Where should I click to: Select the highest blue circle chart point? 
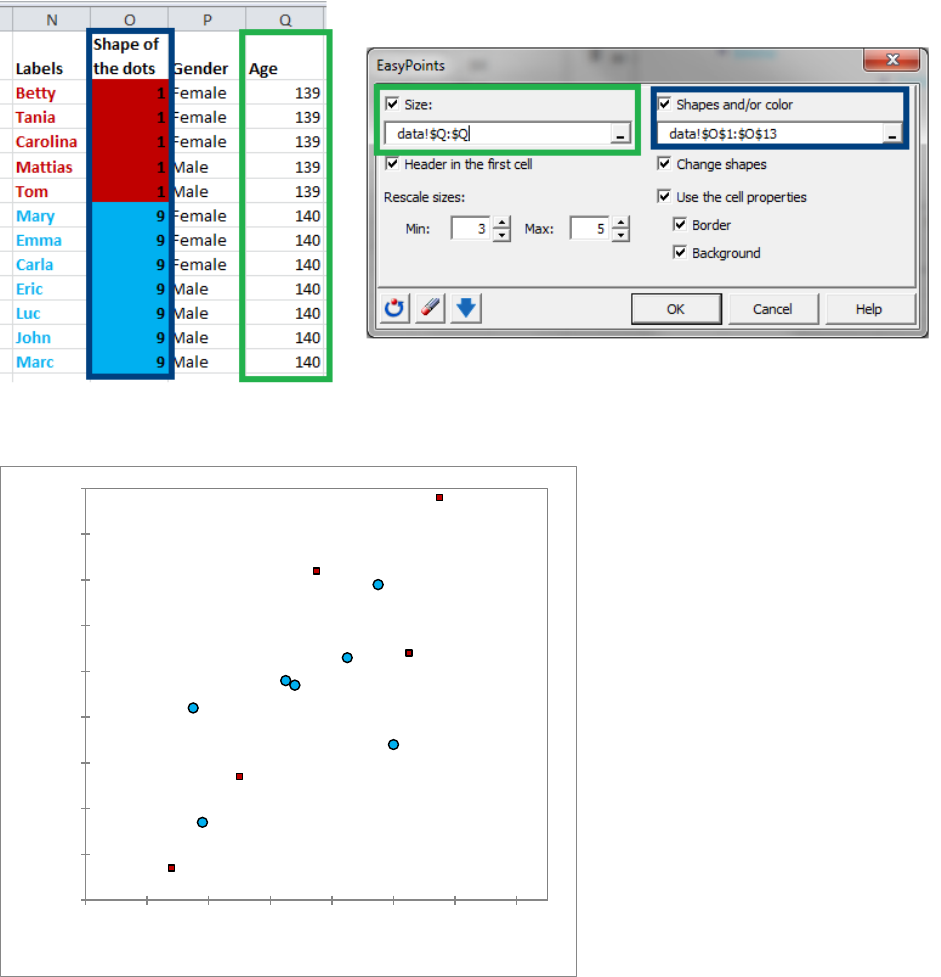point(378,584)
